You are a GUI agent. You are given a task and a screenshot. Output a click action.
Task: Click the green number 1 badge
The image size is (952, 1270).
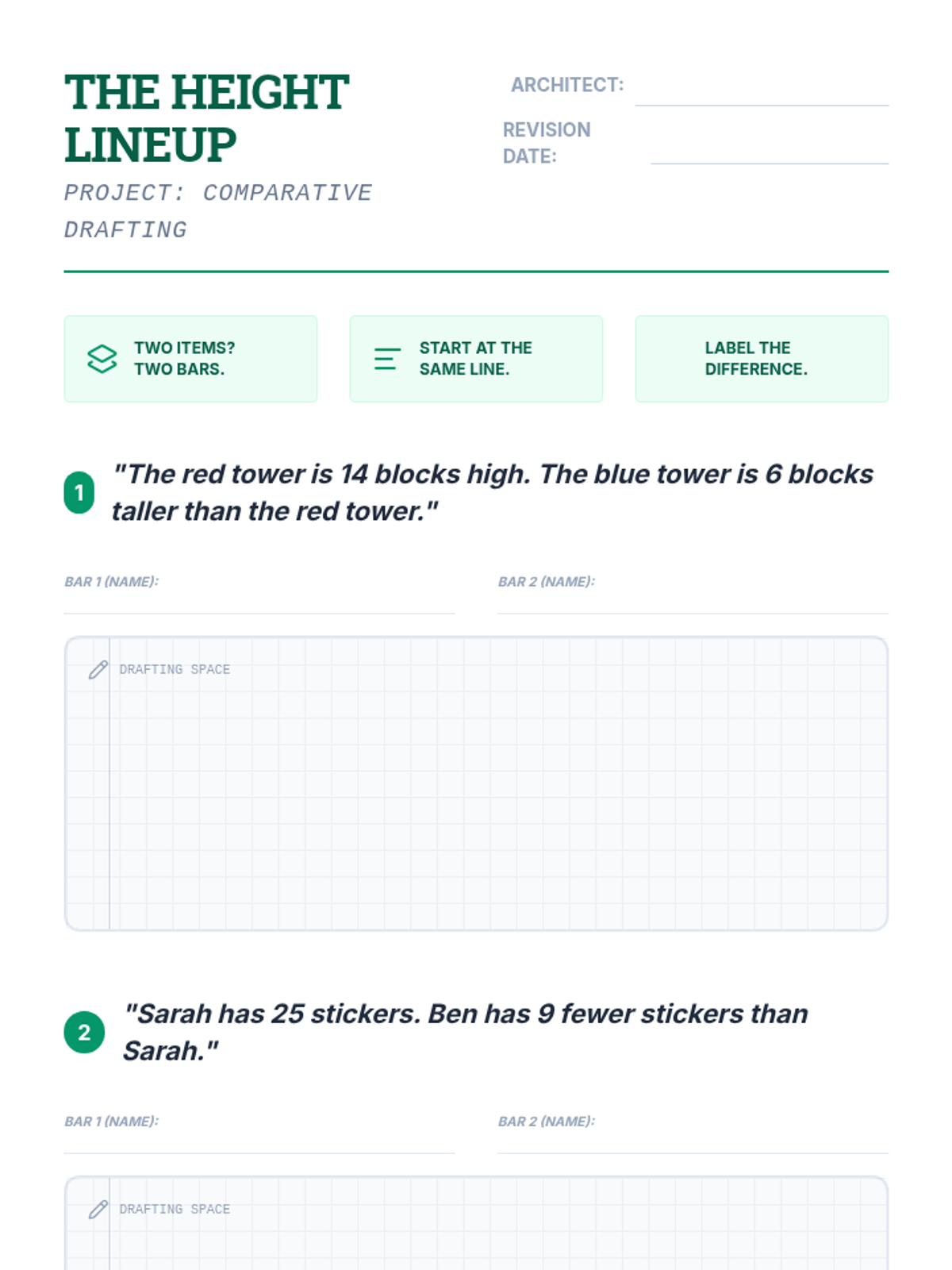coord(79,493)
